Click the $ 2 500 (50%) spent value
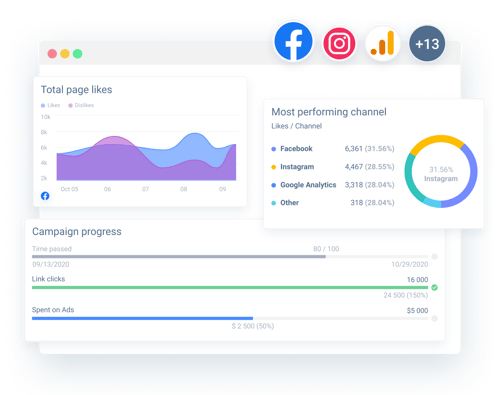 [253, 326]
